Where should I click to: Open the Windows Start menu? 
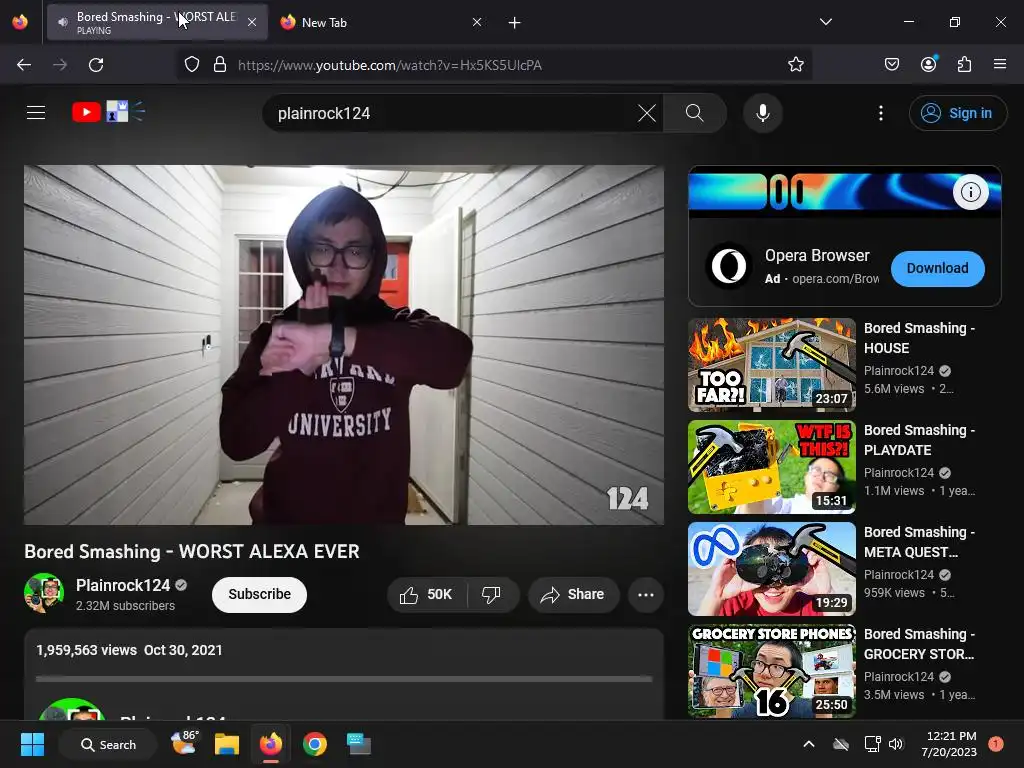(32, 744)
